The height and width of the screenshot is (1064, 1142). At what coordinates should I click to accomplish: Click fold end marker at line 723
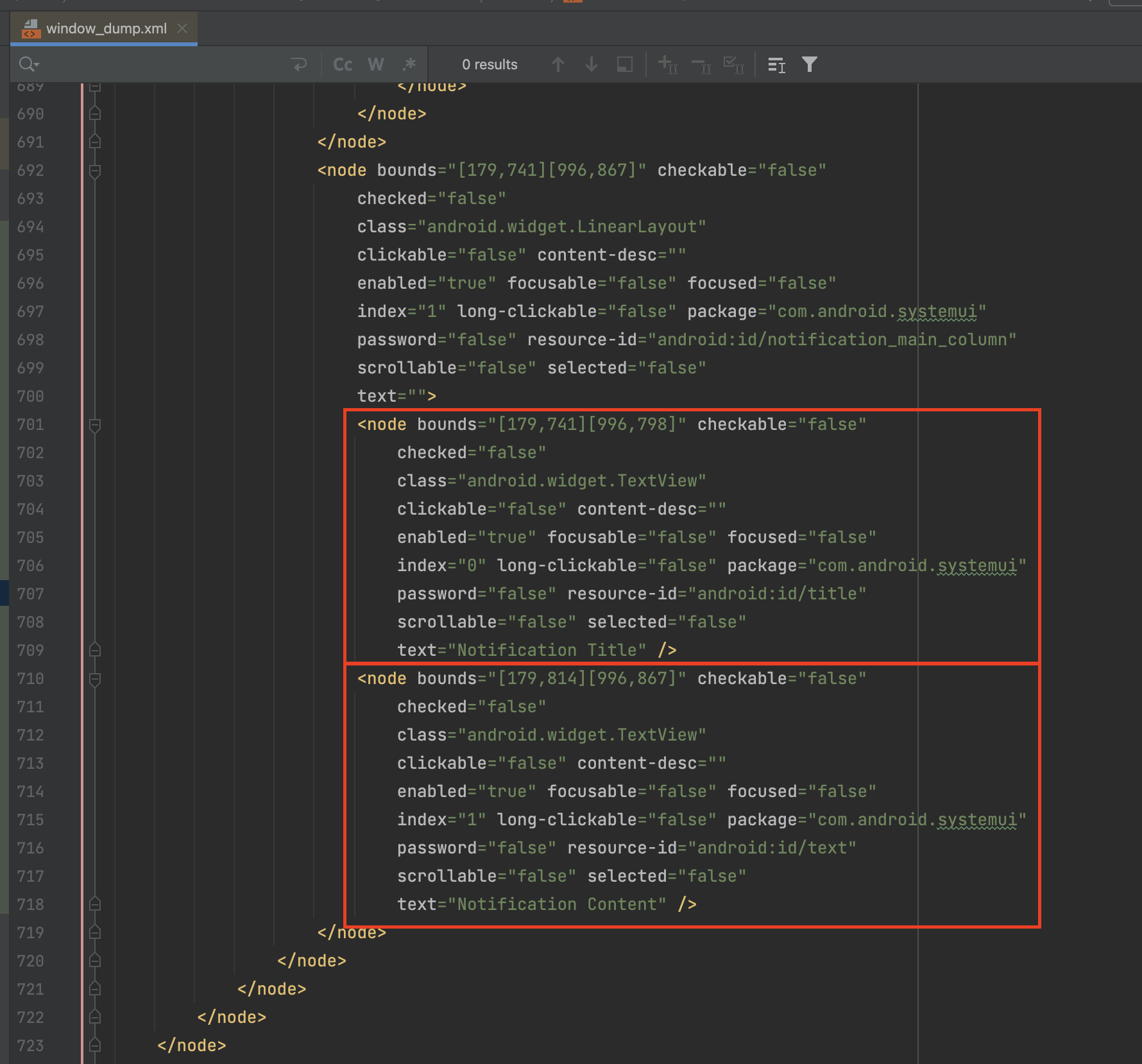95,1045
